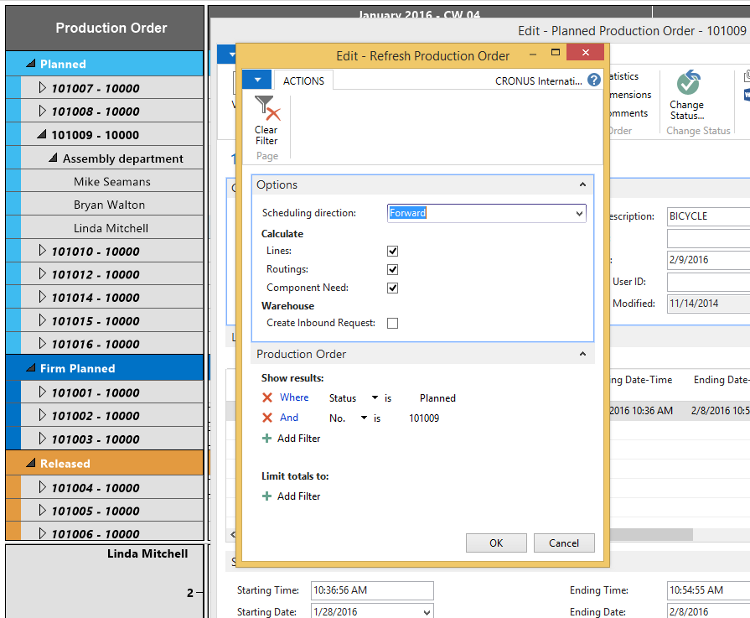Expand production order 101016 - 10000
Screen dimensions: 750x618
[x=42, y=343]
